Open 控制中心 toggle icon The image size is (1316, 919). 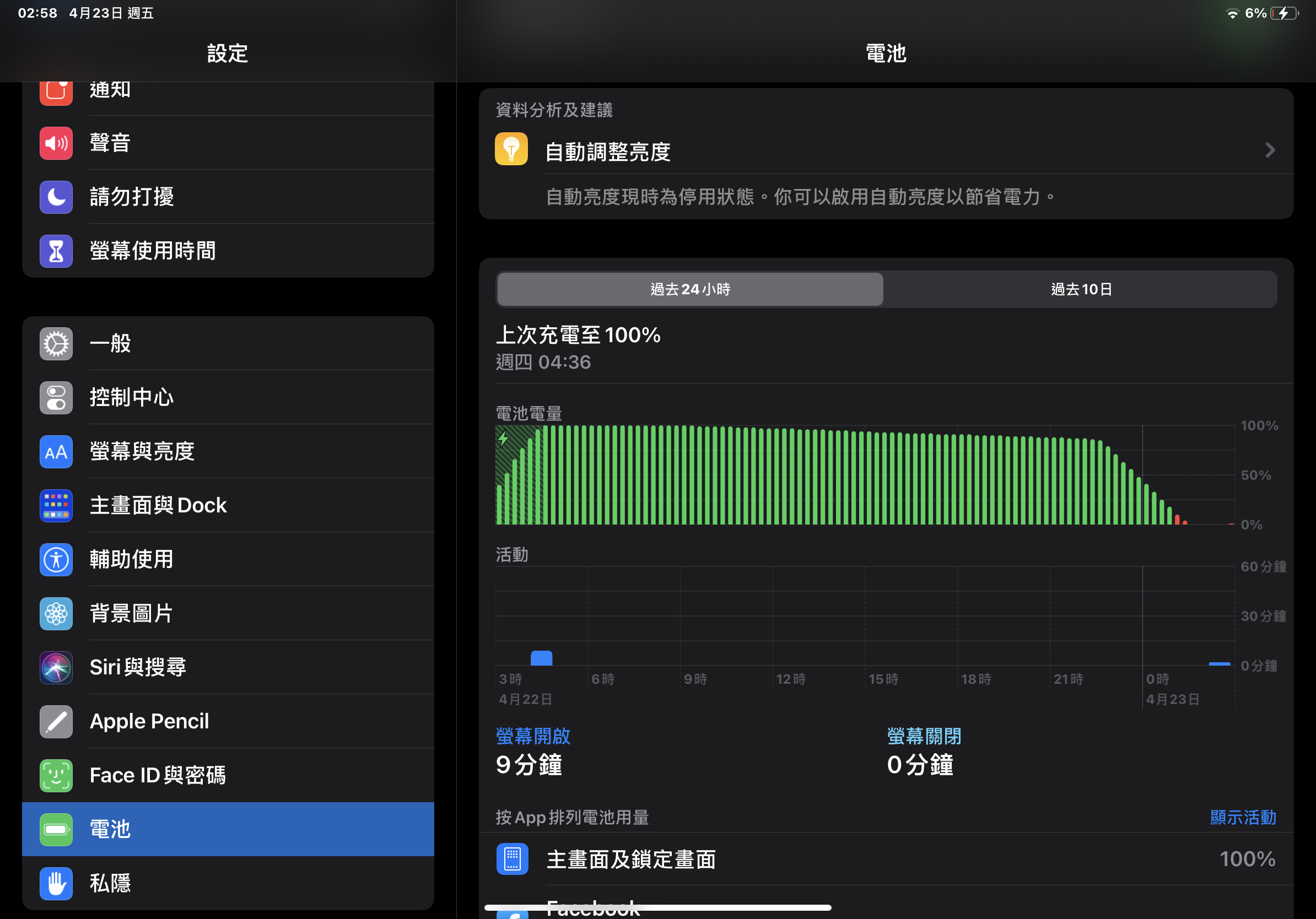[x=56, y=398]
